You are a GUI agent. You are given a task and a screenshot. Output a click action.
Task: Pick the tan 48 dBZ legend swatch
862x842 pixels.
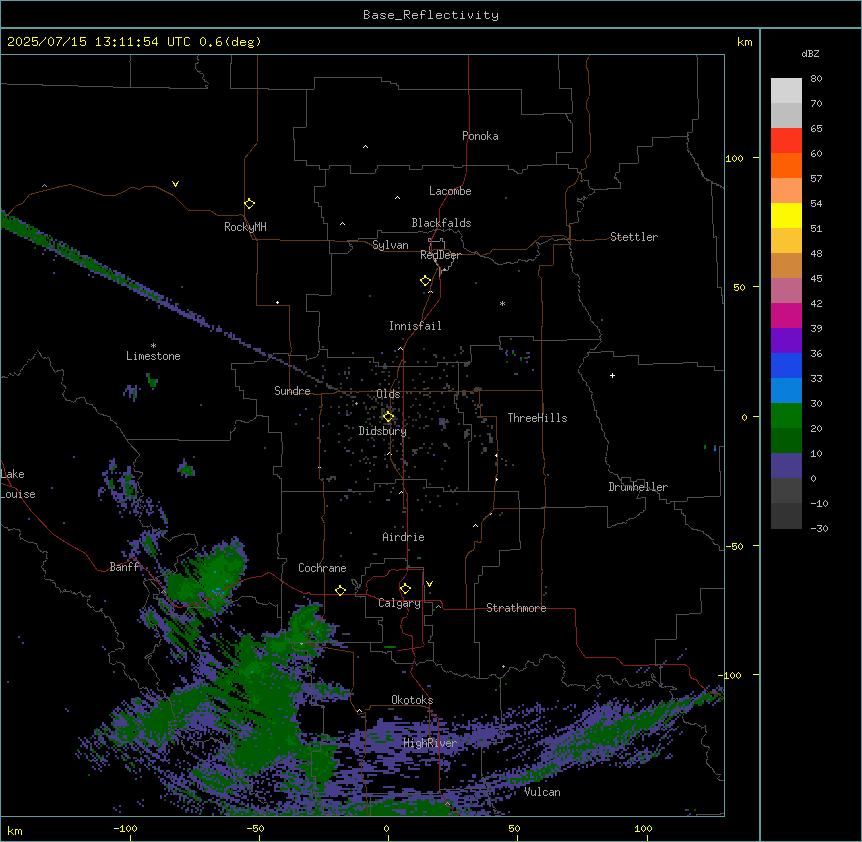(786, 265)
